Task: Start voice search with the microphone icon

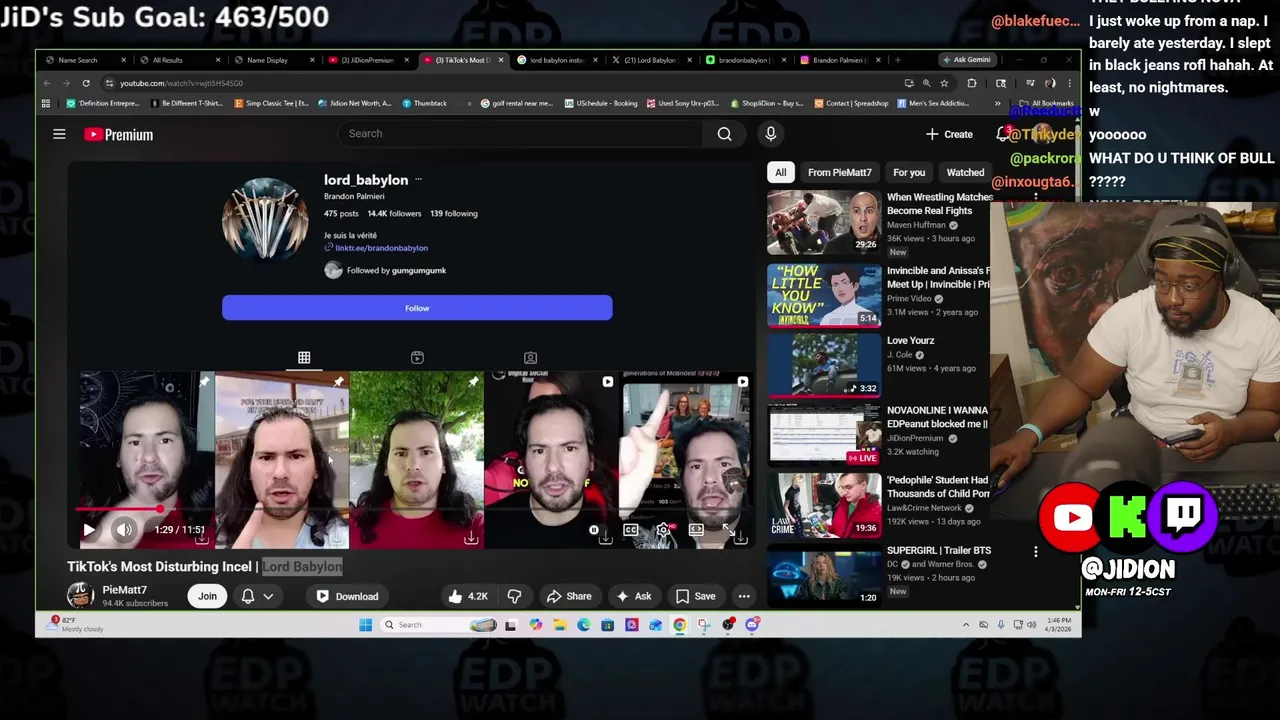Action: (770, 134)
